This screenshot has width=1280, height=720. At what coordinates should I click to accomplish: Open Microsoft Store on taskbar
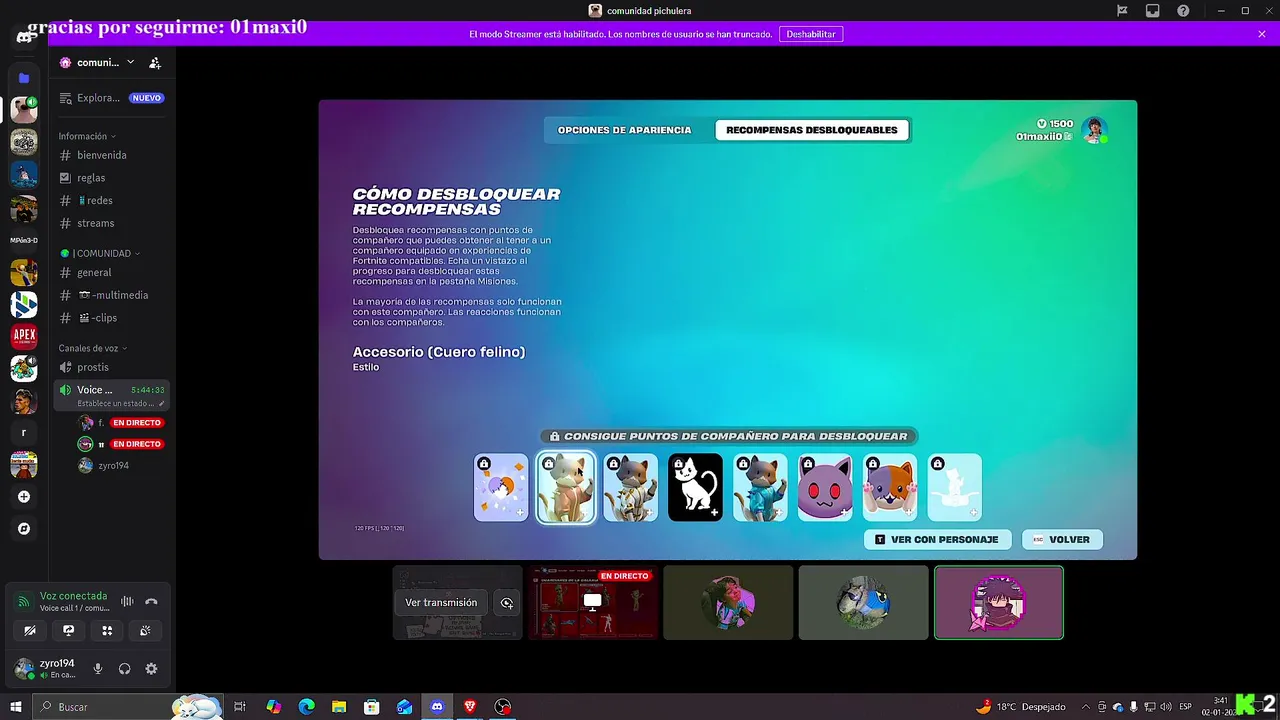[x=372, y=707]
